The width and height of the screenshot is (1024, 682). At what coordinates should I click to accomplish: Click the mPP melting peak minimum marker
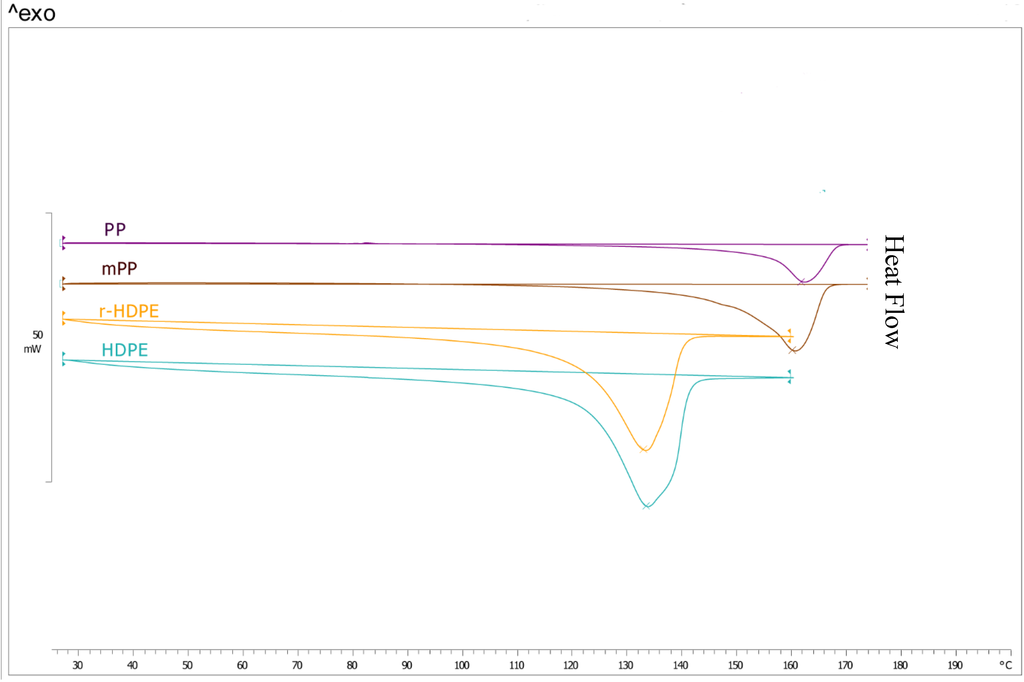pyautogui.click(x=793, y=351)
